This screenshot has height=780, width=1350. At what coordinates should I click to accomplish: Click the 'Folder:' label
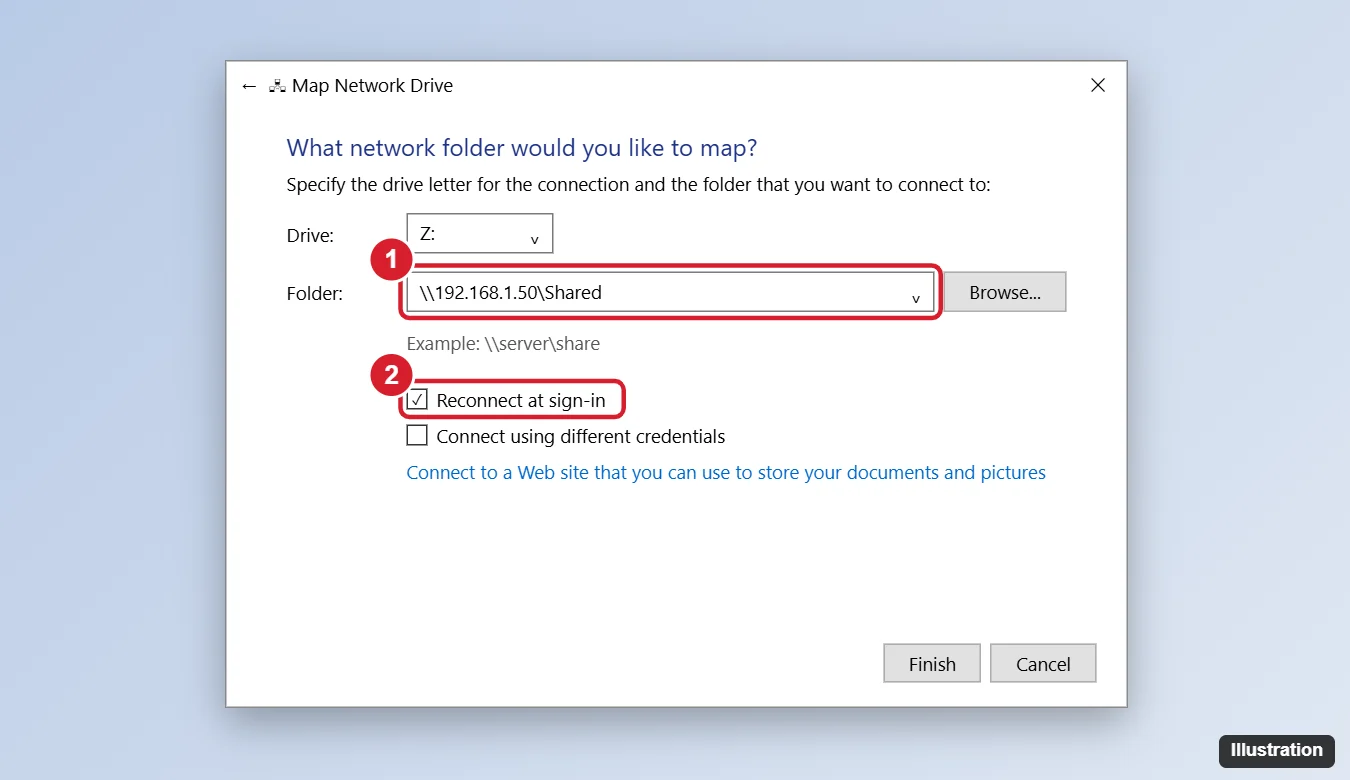tap(315, 294)
